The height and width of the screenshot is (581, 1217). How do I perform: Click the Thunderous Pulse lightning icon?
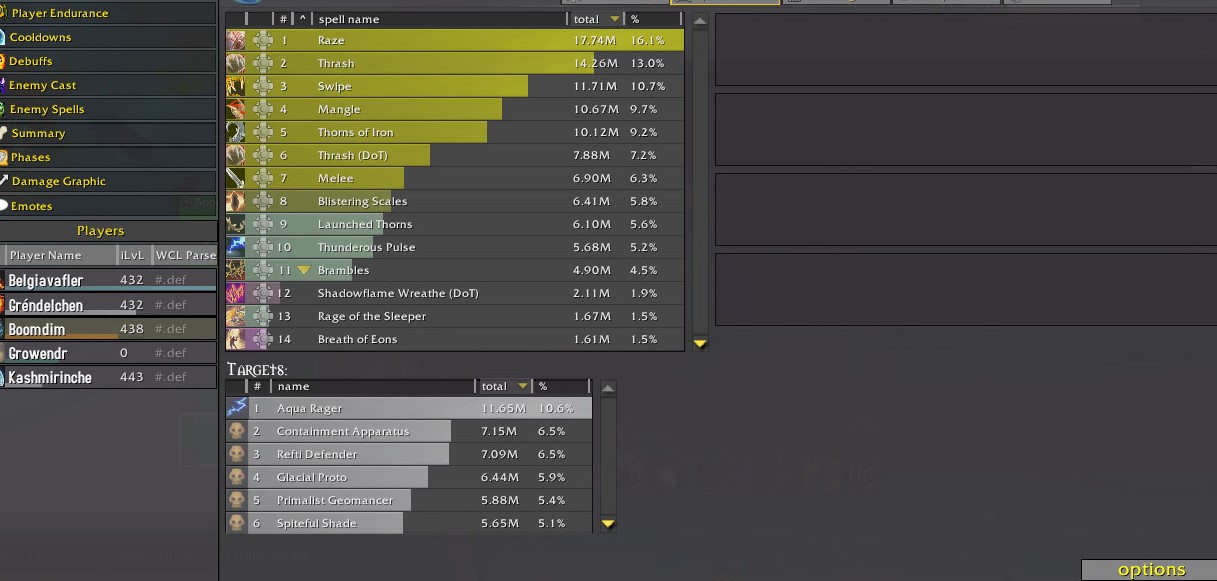pyautogui.click(x=236, y=247)
